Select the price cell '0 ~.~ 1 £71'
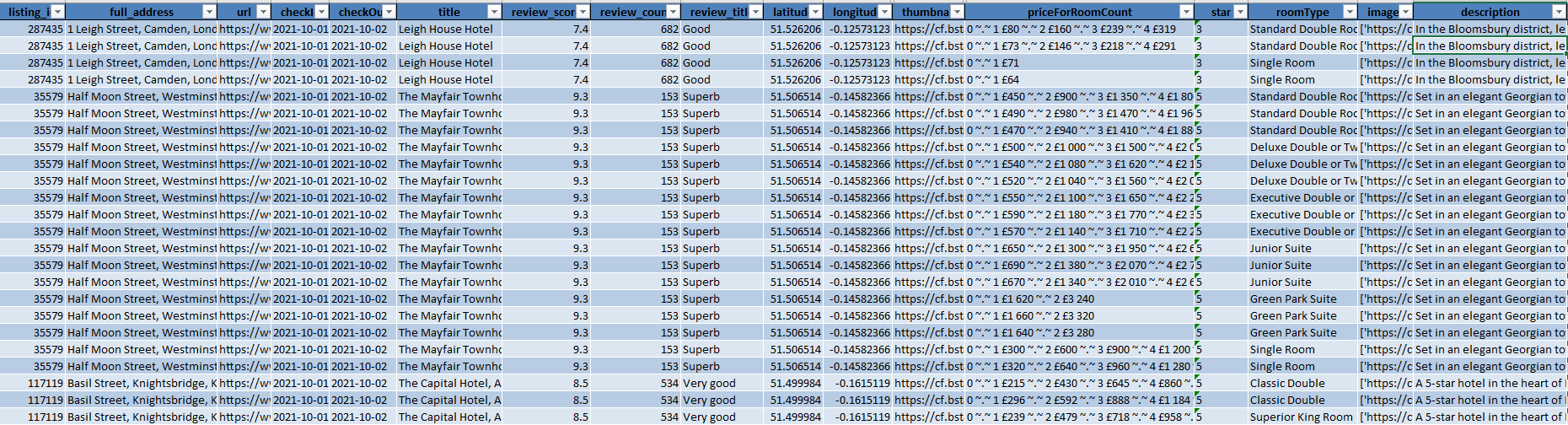The image size is (1568, 425). point(1080,62)
